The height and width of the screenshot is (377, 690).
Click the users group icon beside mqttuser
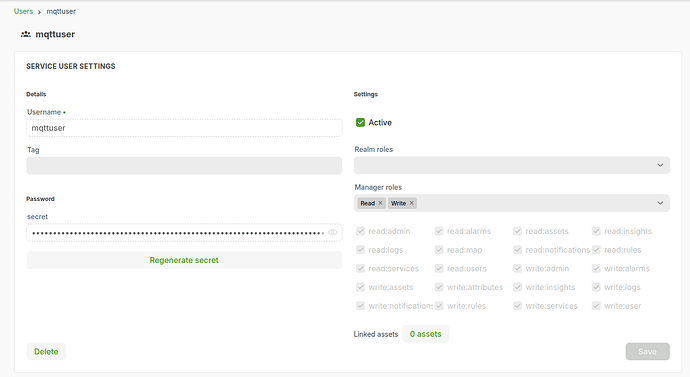click(26, 34)
